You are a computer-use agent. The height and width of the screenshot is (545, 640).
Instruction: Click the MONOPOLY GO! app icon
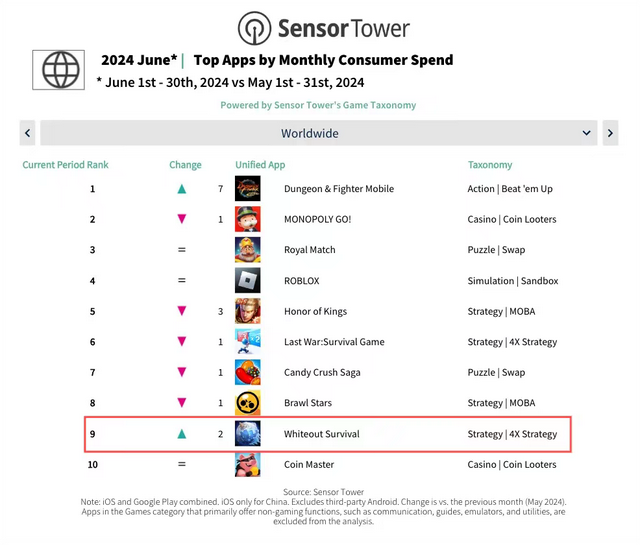[x=247, y=219]
